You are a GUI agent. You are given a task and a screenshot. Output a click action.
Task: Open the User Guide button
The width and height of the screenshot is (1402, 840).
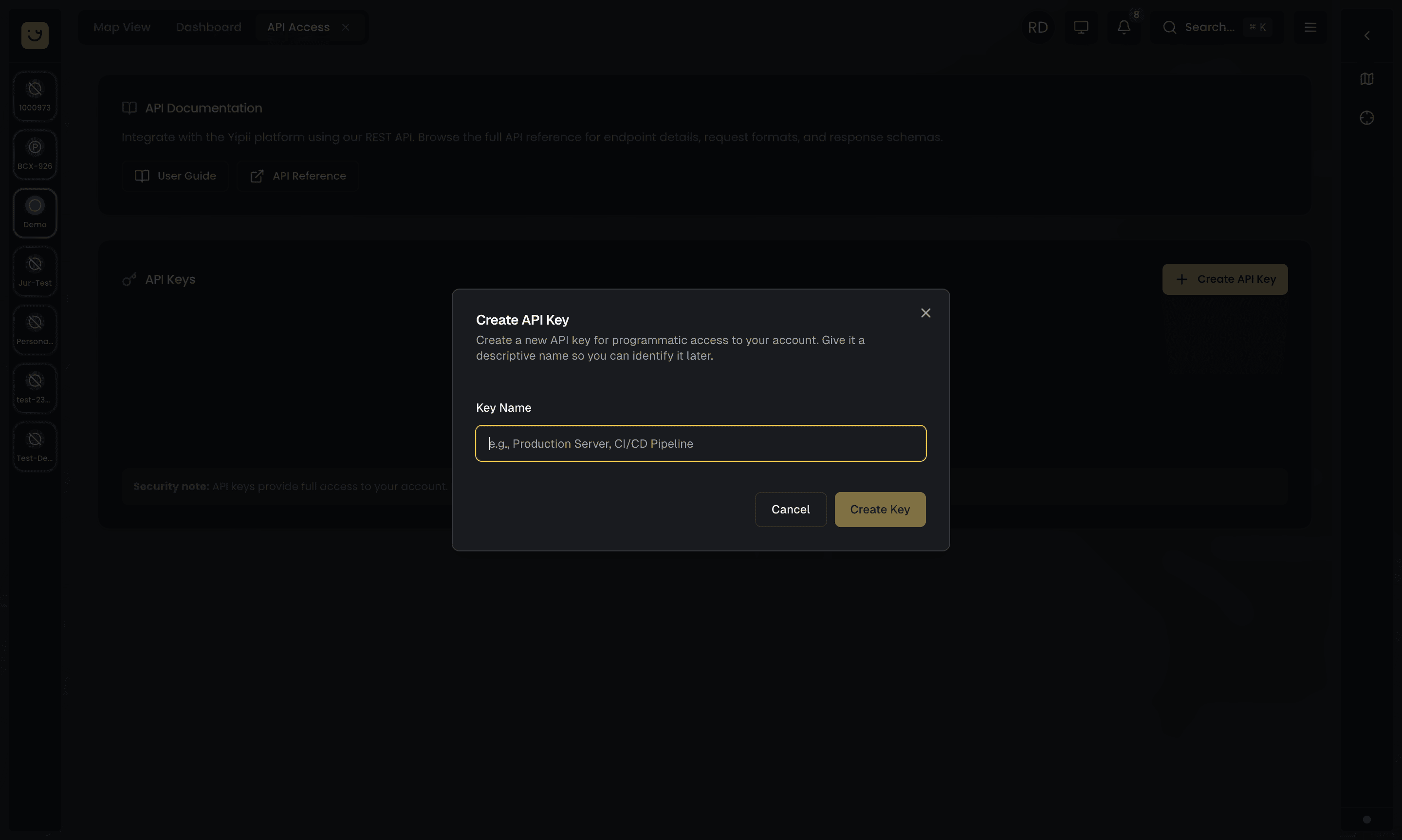[x=175, y=176]
